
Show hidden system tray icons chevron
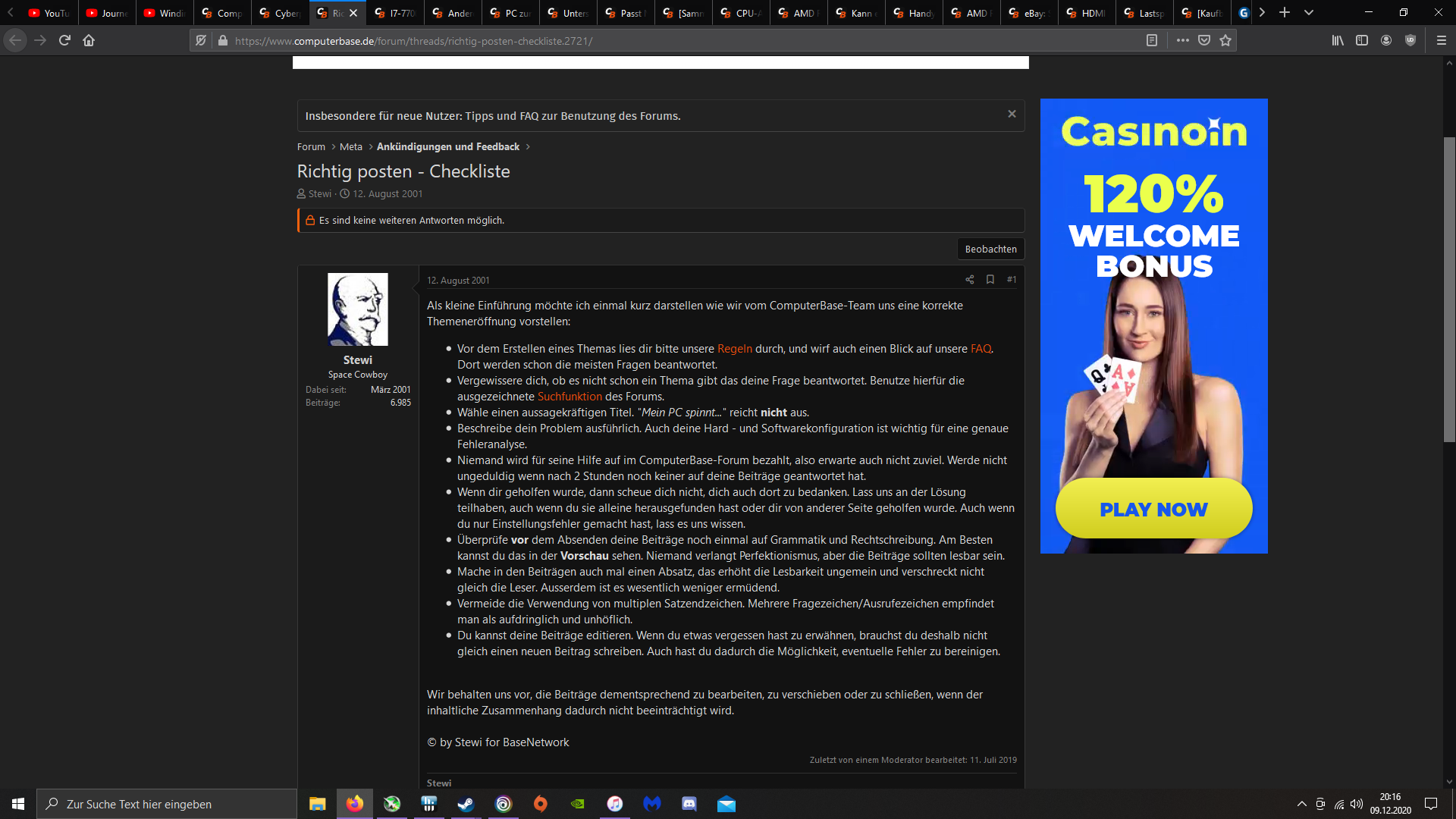(1301, 804)
